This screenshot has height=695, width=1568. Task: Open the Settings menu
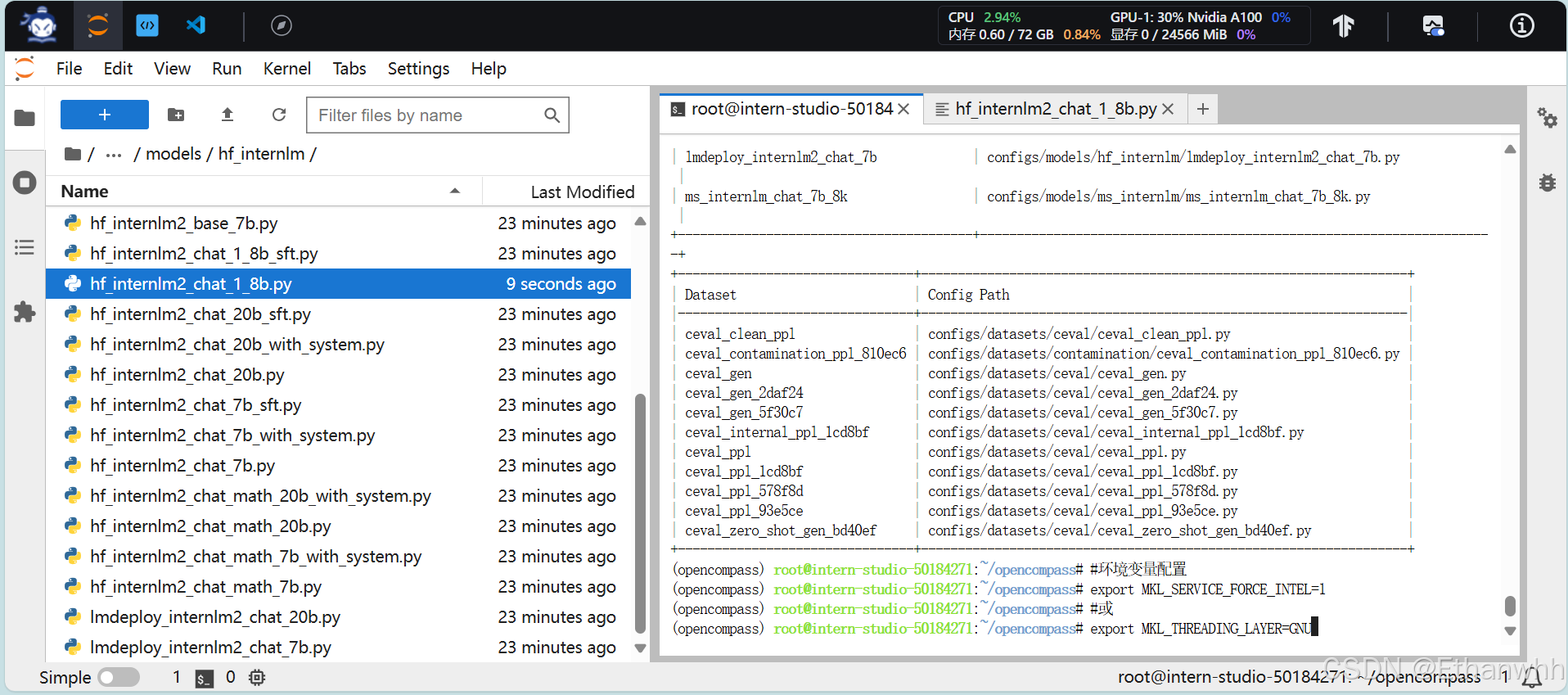click(418, 69)
